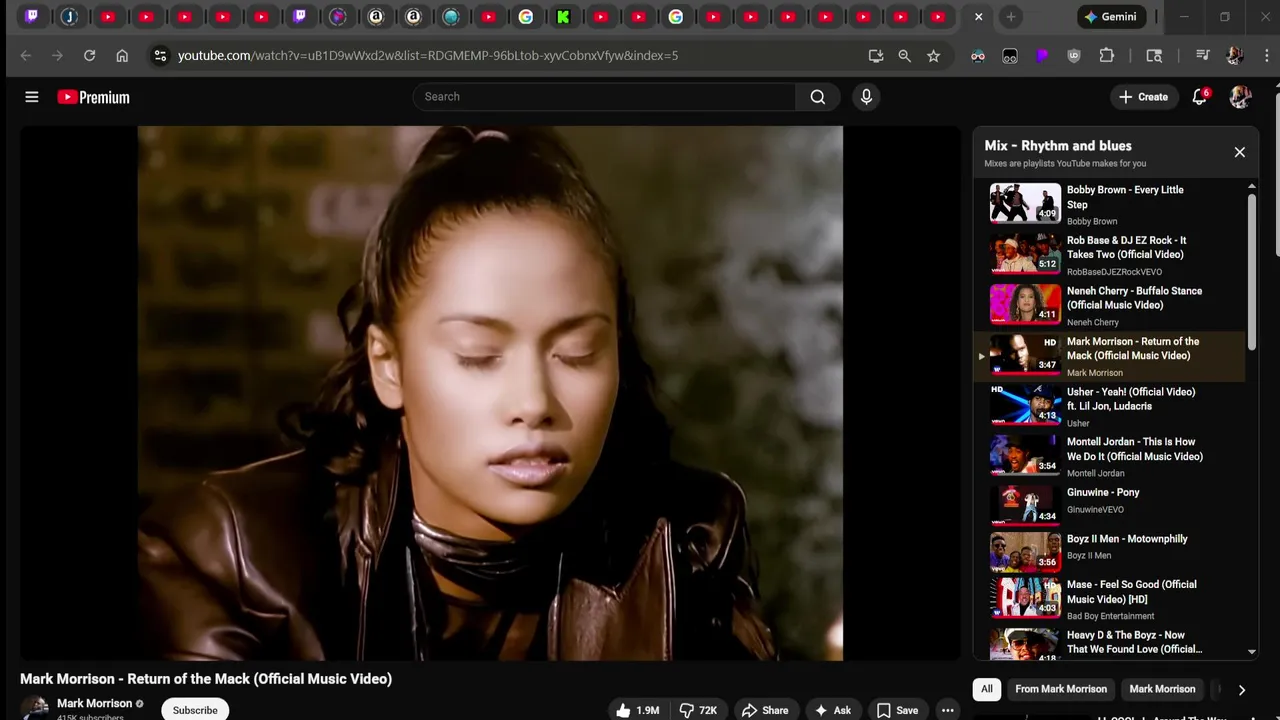The image size is (1280, 720).
Task: Share the Return of the Mack video
Action: pyautogui.click(x=765, y=710)
